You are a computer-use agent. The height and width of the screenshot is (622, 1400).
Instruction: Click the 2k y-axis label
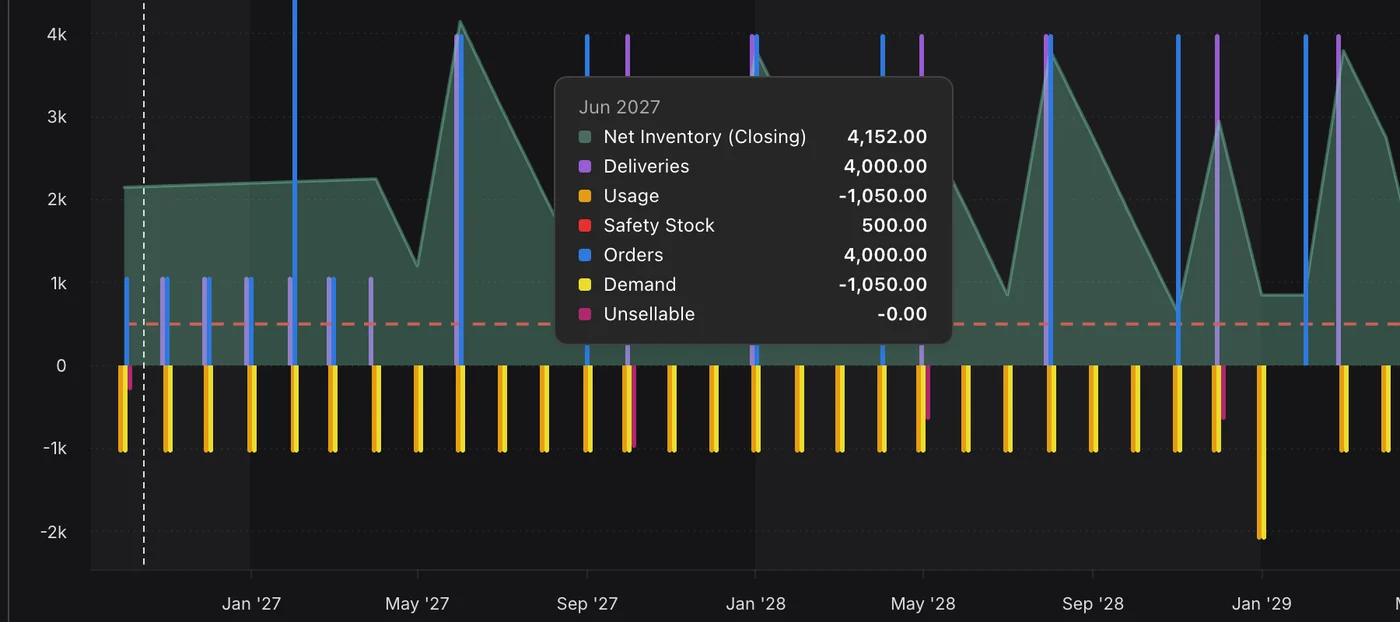(x=57, y=200)
